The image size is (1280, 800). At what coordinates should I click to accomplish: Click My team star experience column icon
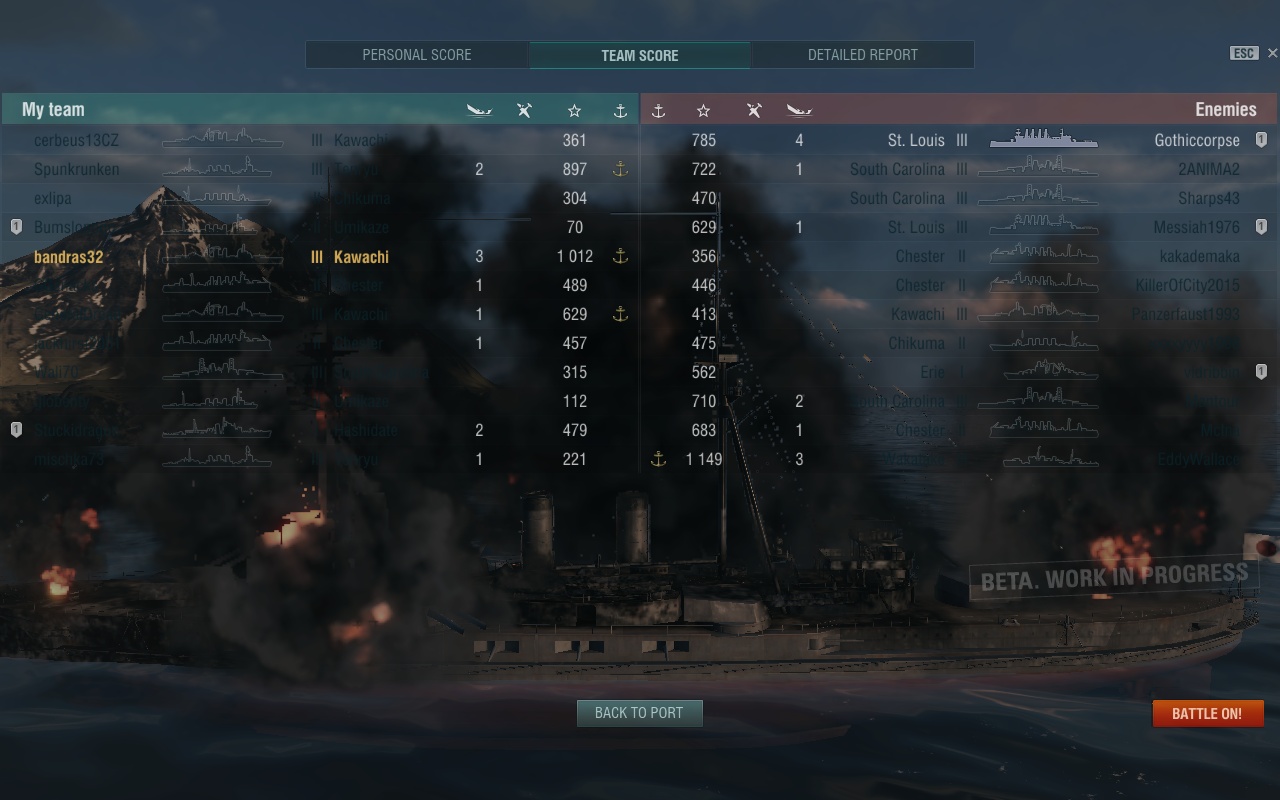pyautogui.click(x=574, y=110)
